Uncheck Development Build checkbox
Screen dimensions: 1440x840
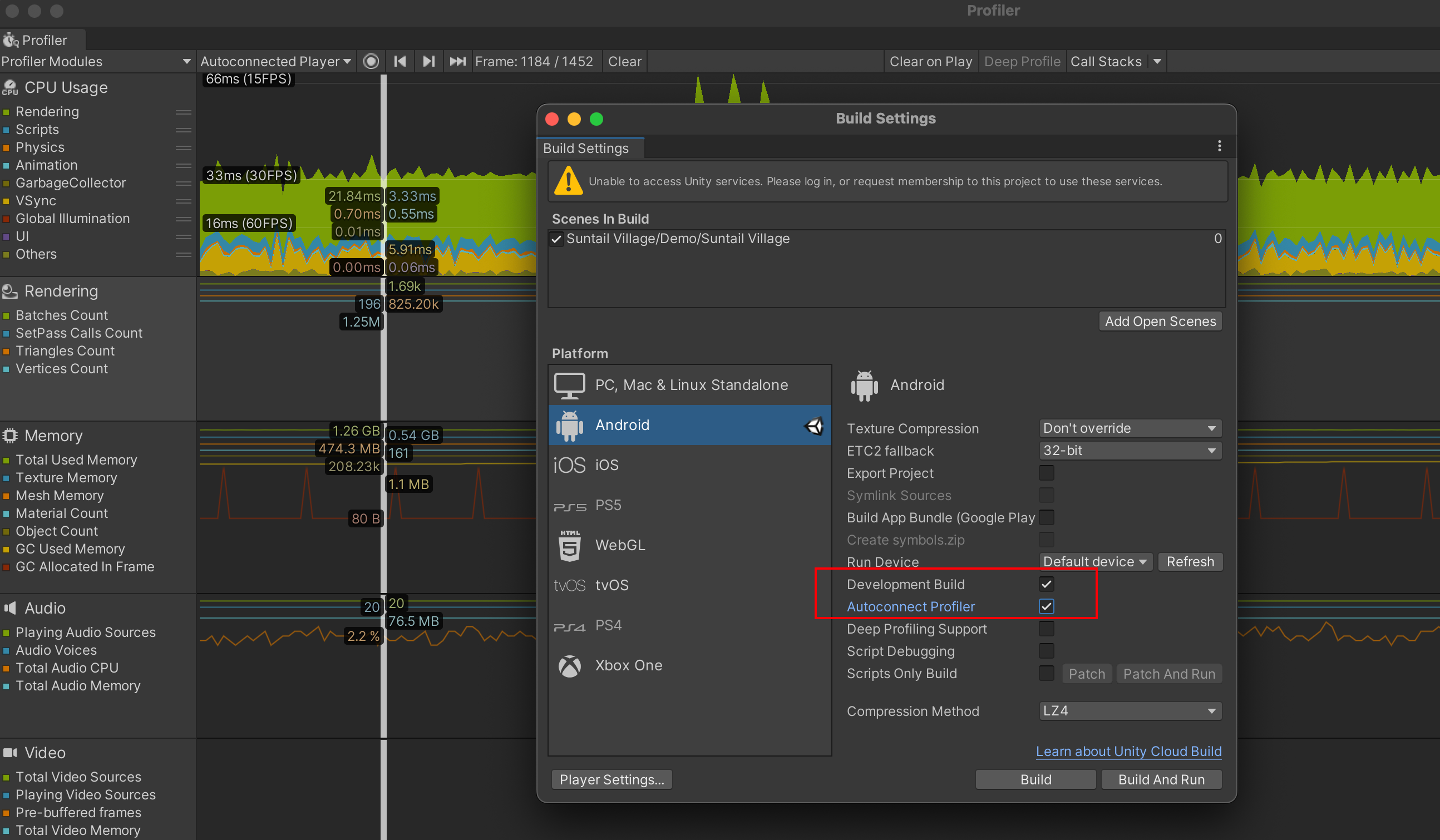tap(1046, 584)
